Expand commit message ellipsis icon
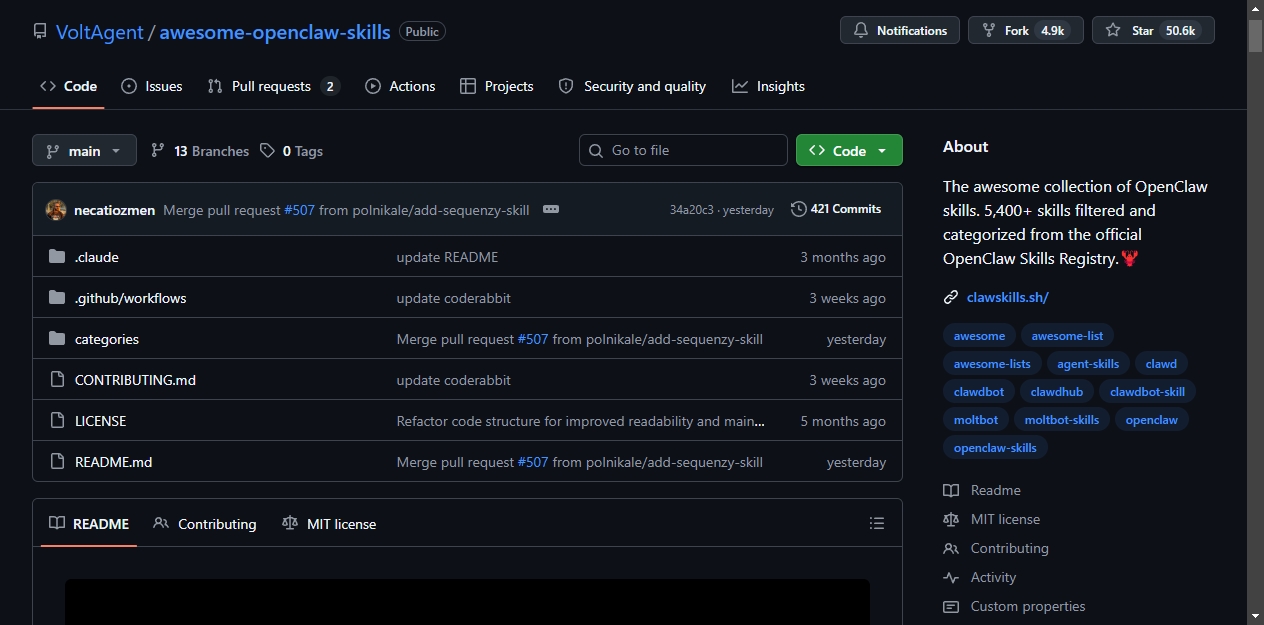The height and width of the screenshot is (625, 1264). (x=551, y=209)
